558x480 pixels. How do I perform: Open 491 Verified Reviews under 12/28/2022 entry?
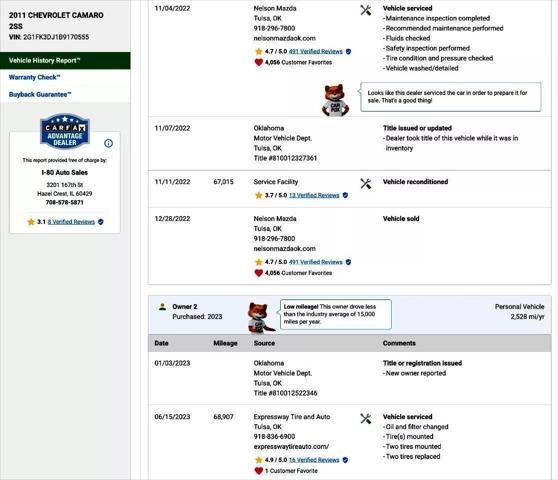click(x=316, y=262)
